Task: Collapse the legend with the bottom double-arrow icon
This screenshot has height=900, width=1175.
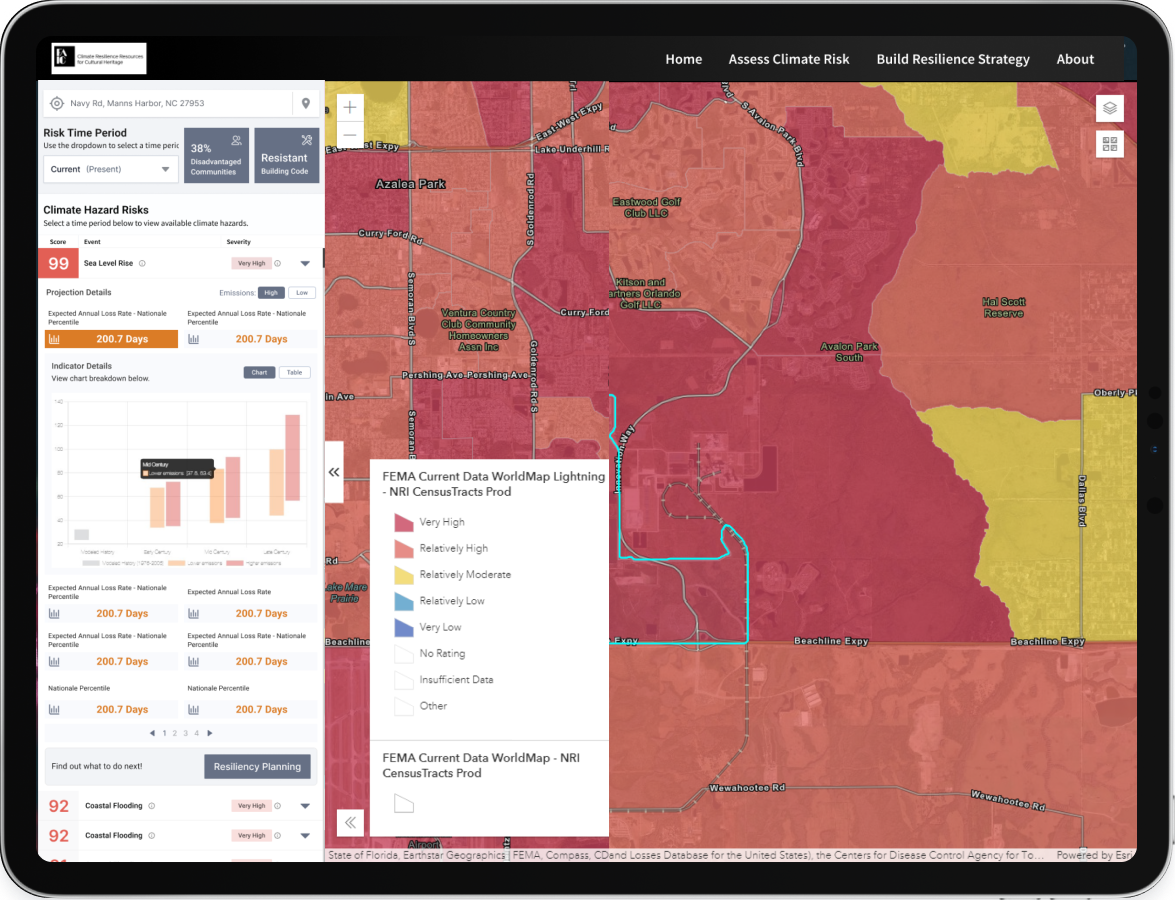Action: click(x=350, y=823)
